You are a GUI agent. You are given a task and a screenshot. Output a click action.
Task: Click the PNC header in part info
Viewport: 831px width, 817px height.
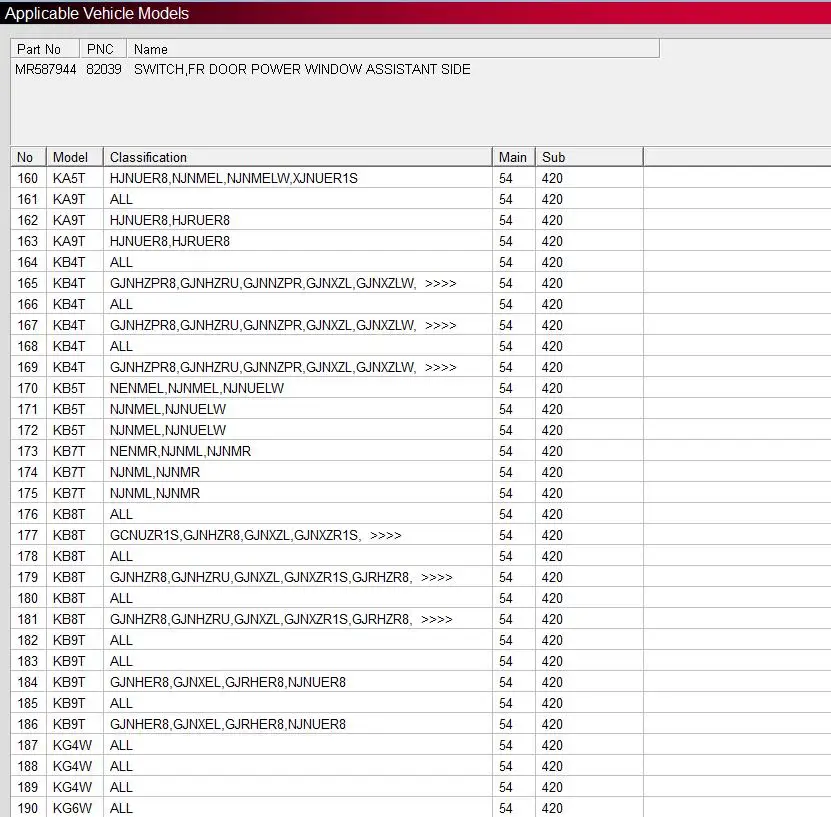(103, 49)
